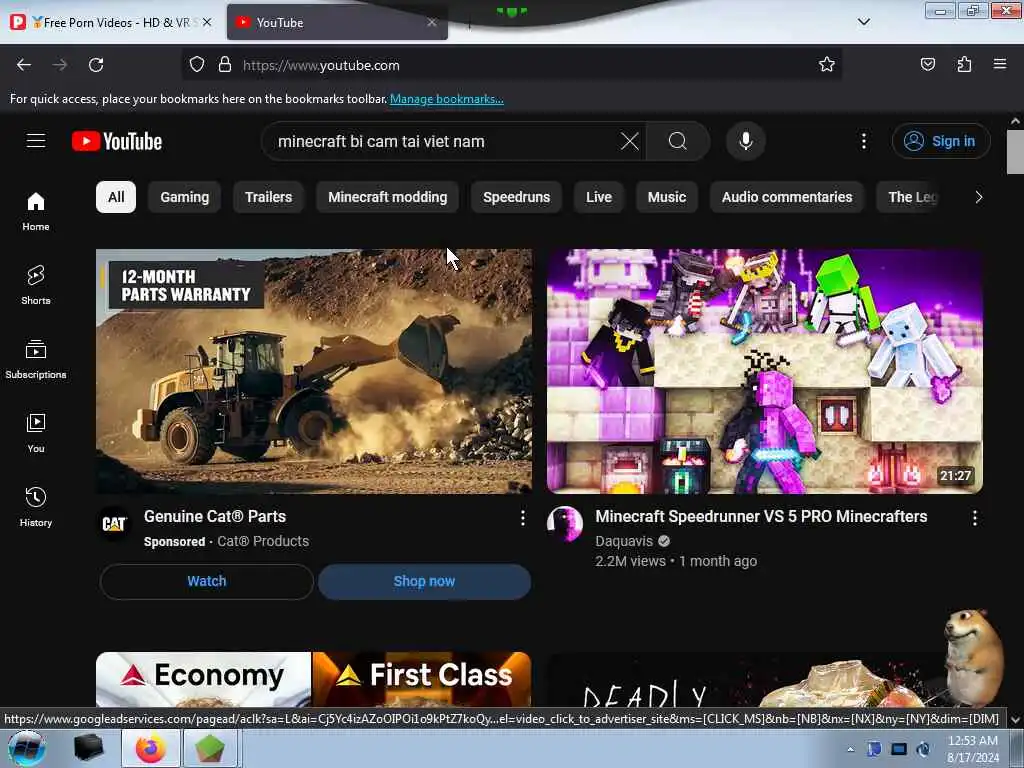Click the YouTube logo

click(x=117, y=141)
